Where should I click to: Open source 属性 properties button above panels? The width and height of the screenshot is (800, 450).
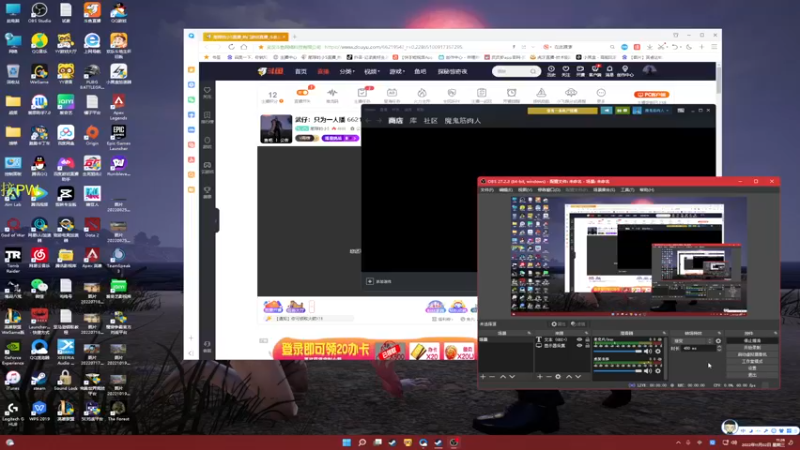(x=559, y=324)
